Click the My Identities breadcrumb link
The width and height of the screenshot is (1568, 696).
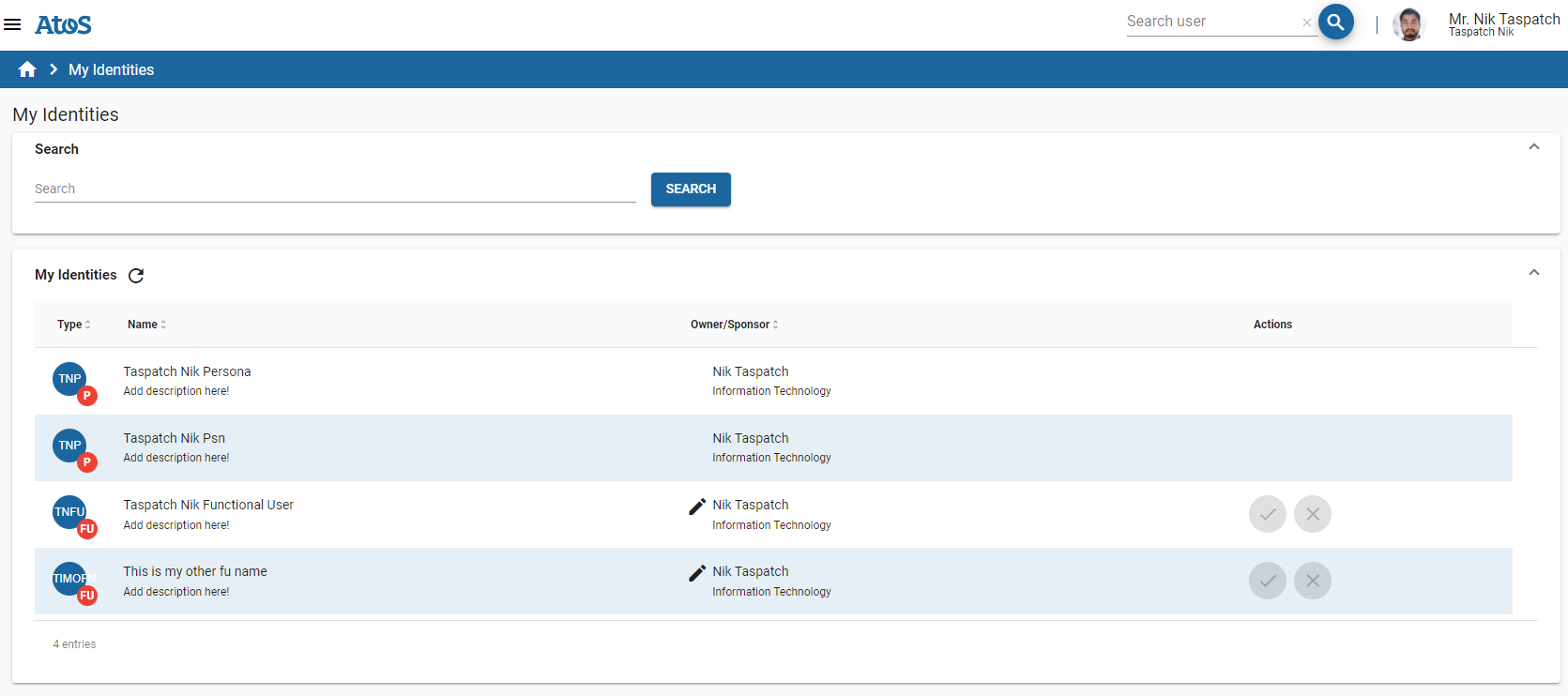point(111,69)
